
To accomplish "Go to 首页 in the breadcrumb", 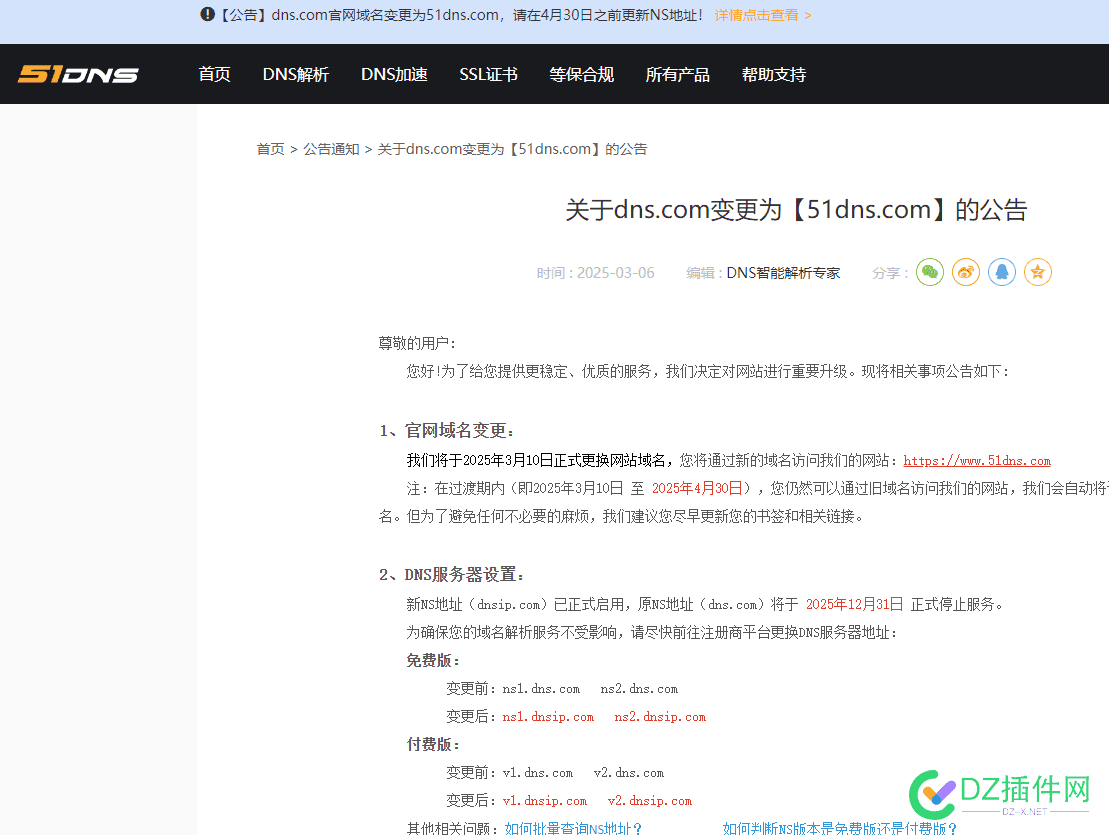I will [270, 149].
